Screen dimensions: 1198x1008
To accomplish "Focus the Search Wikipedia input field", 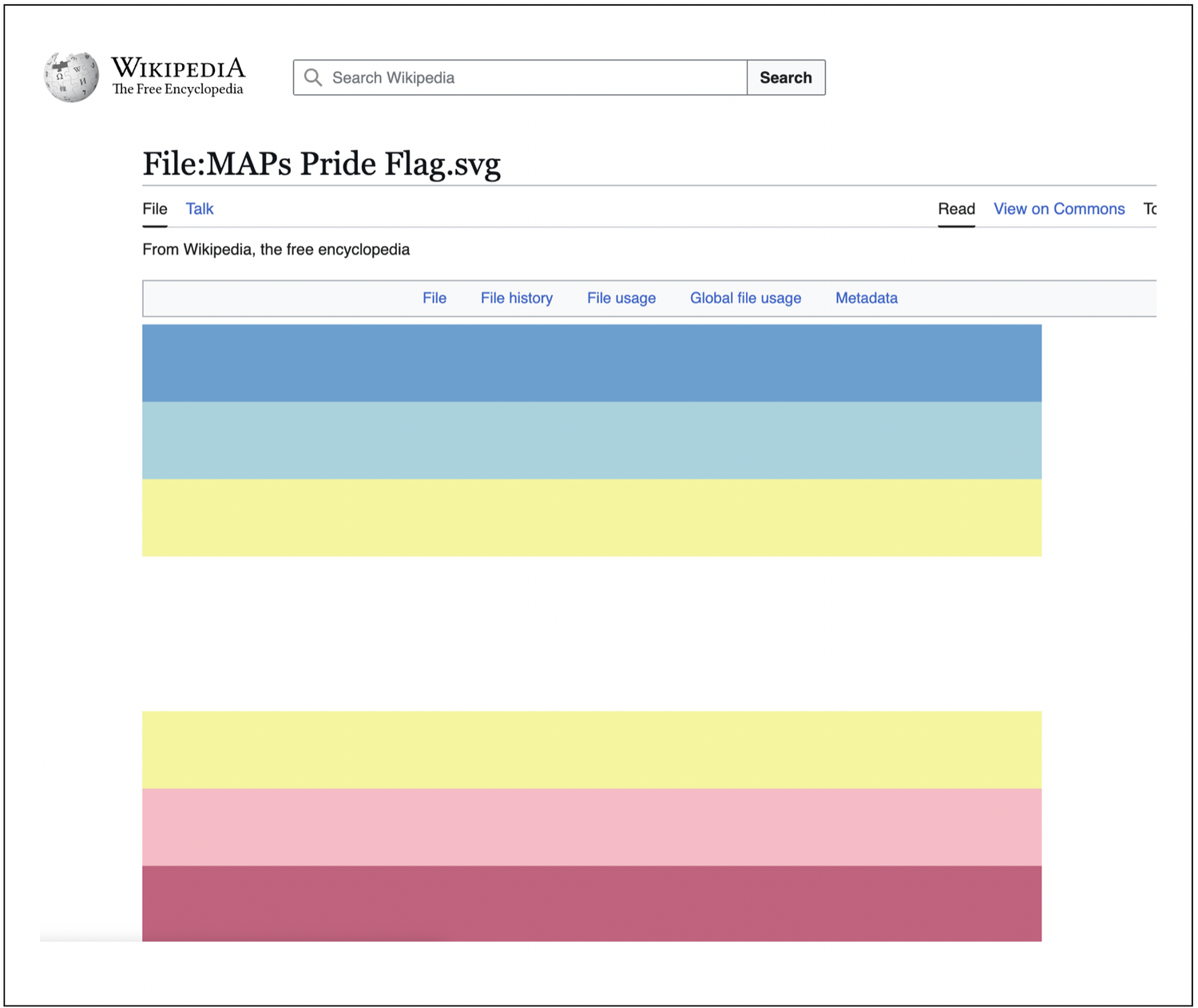I will coord(520,77).
